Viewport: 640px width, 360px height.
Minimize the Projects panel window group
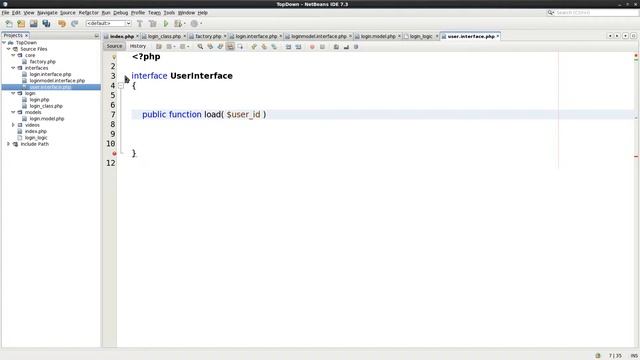pos(97,36)
